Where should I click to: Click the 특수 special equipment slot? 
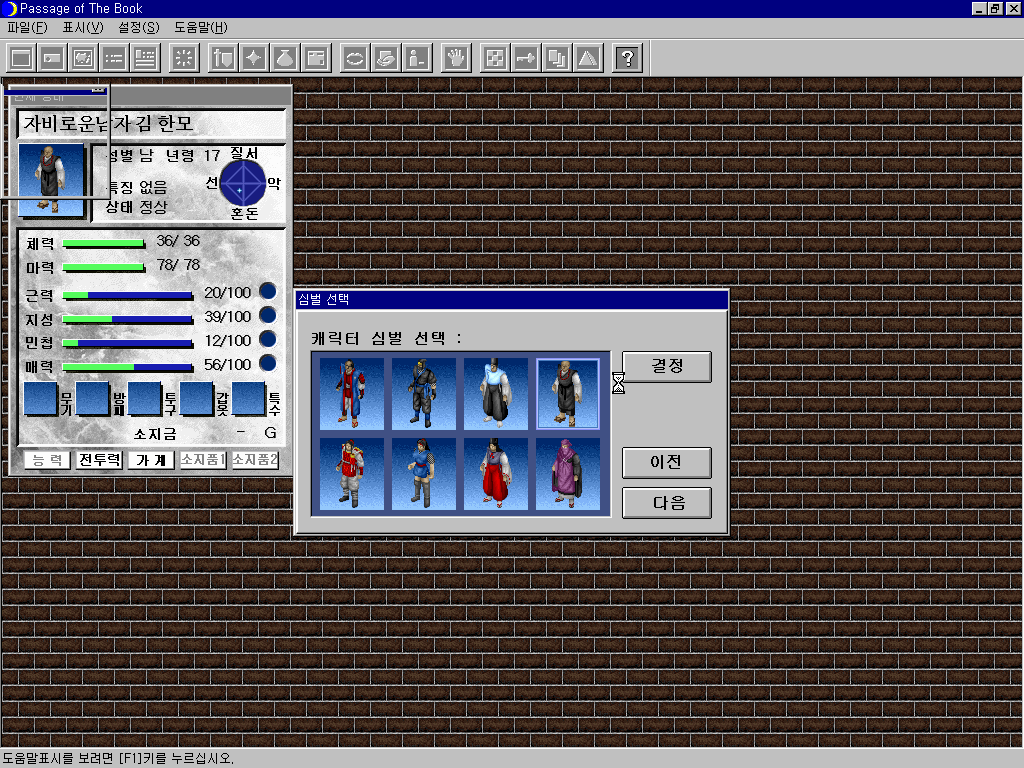[x=249, y=398]
